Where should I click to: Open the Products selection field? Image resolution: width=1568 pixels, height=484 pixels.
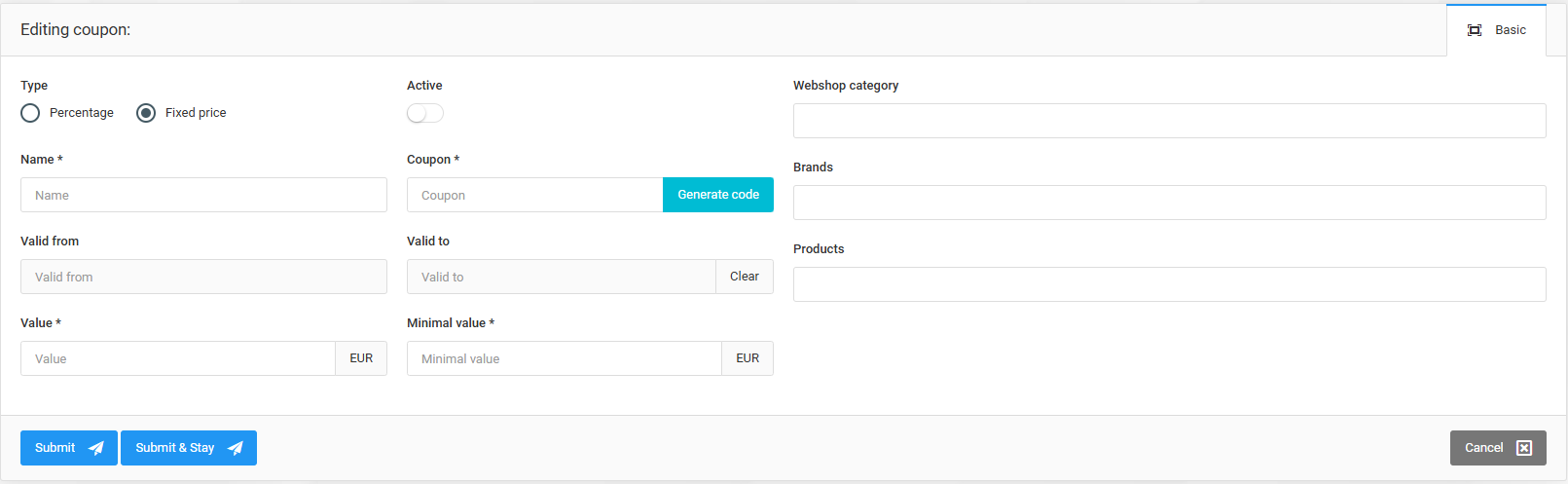tap(1169, 284)
